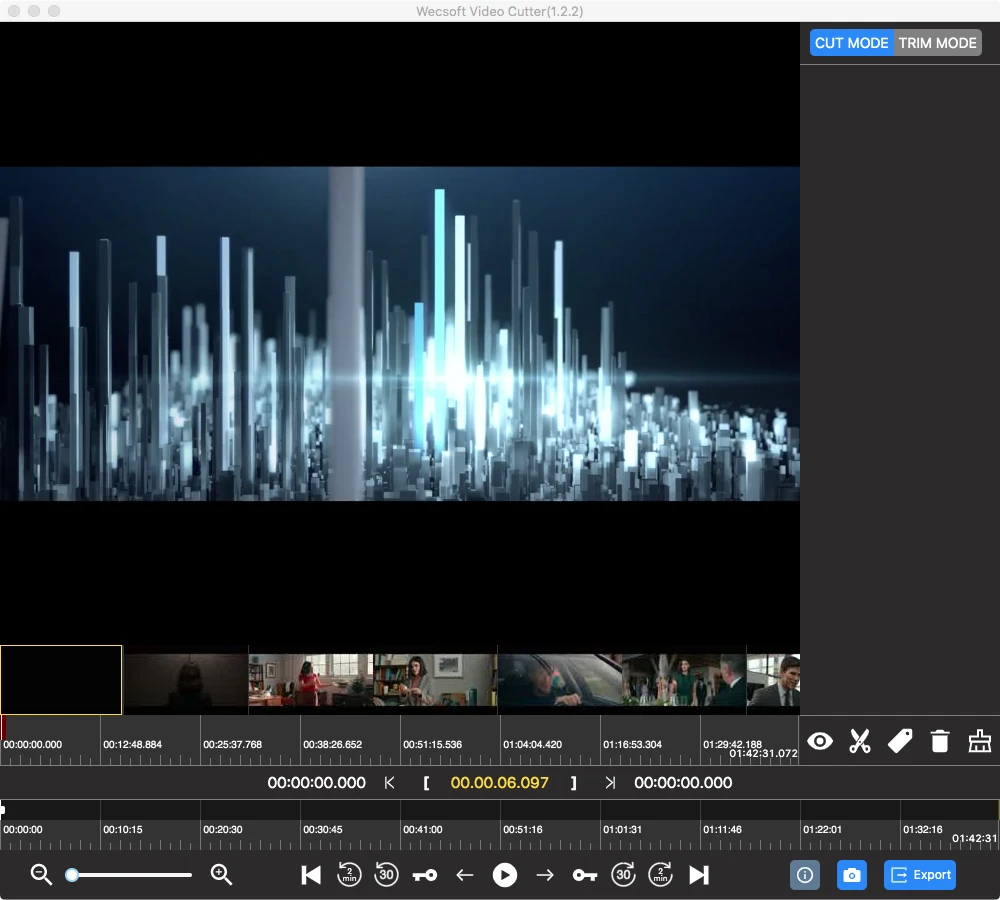Click the start time field left of brackets

pos(316,783)
